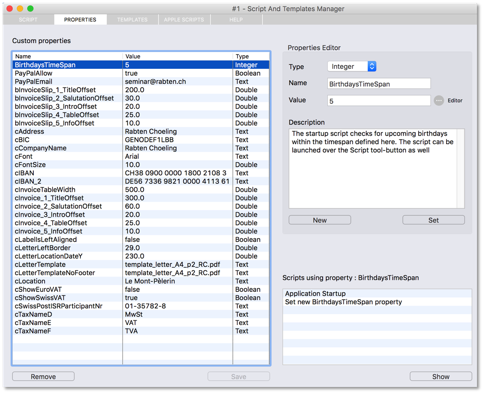Sort by the Name column header
The height and width of the screenshot is (394, 484).
[68, 56]
